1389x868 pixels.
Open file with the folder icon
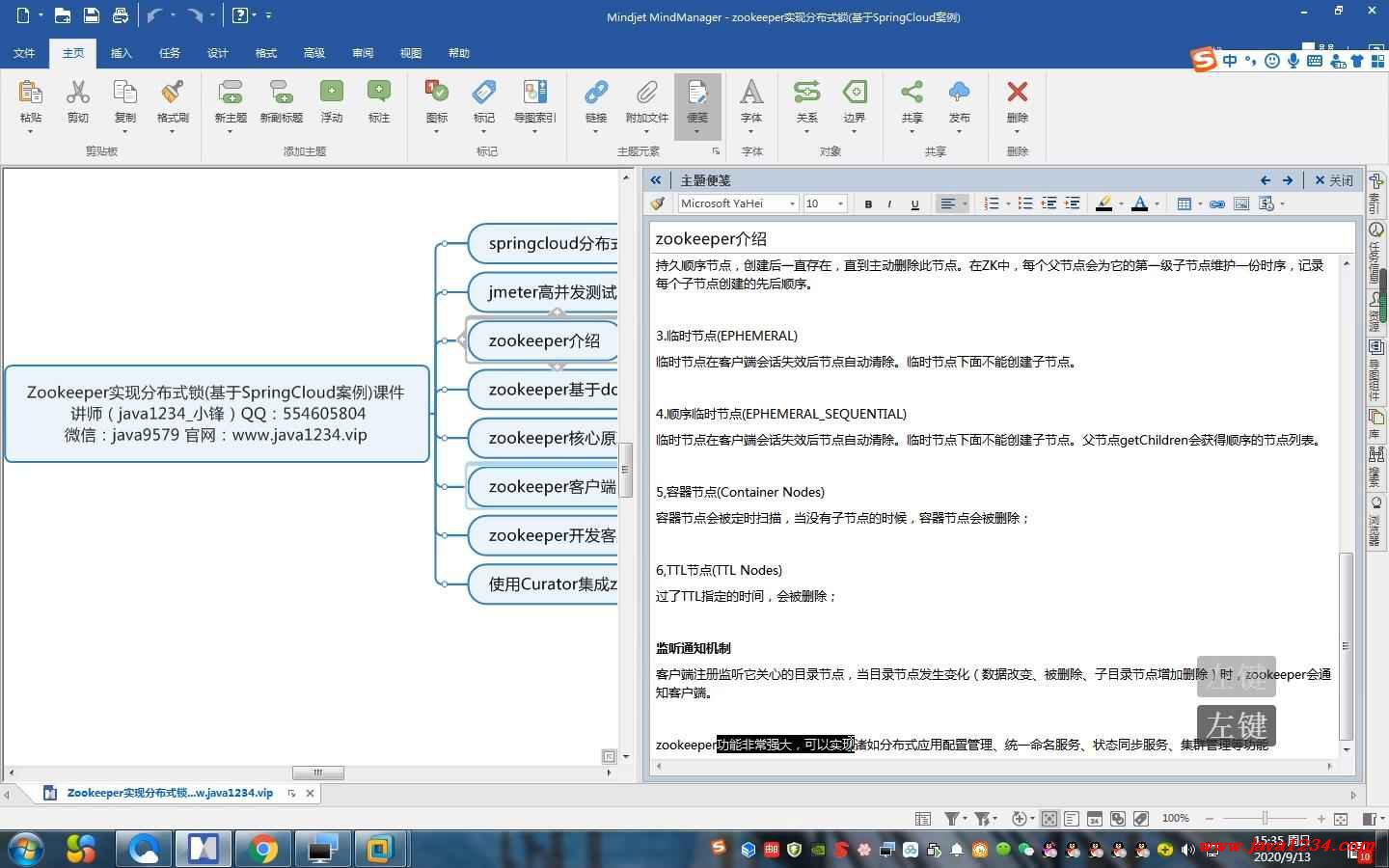[x=63, y=15]
